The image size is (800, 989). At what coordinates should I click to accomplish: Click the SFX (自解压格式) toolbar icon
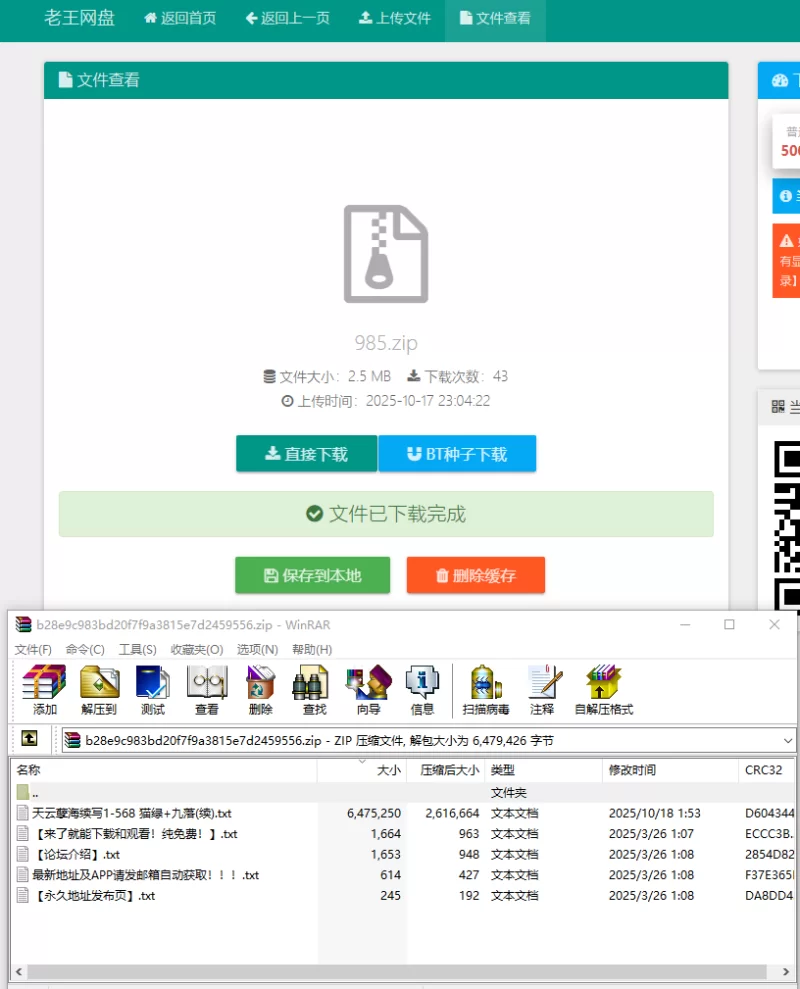point(603,689)
